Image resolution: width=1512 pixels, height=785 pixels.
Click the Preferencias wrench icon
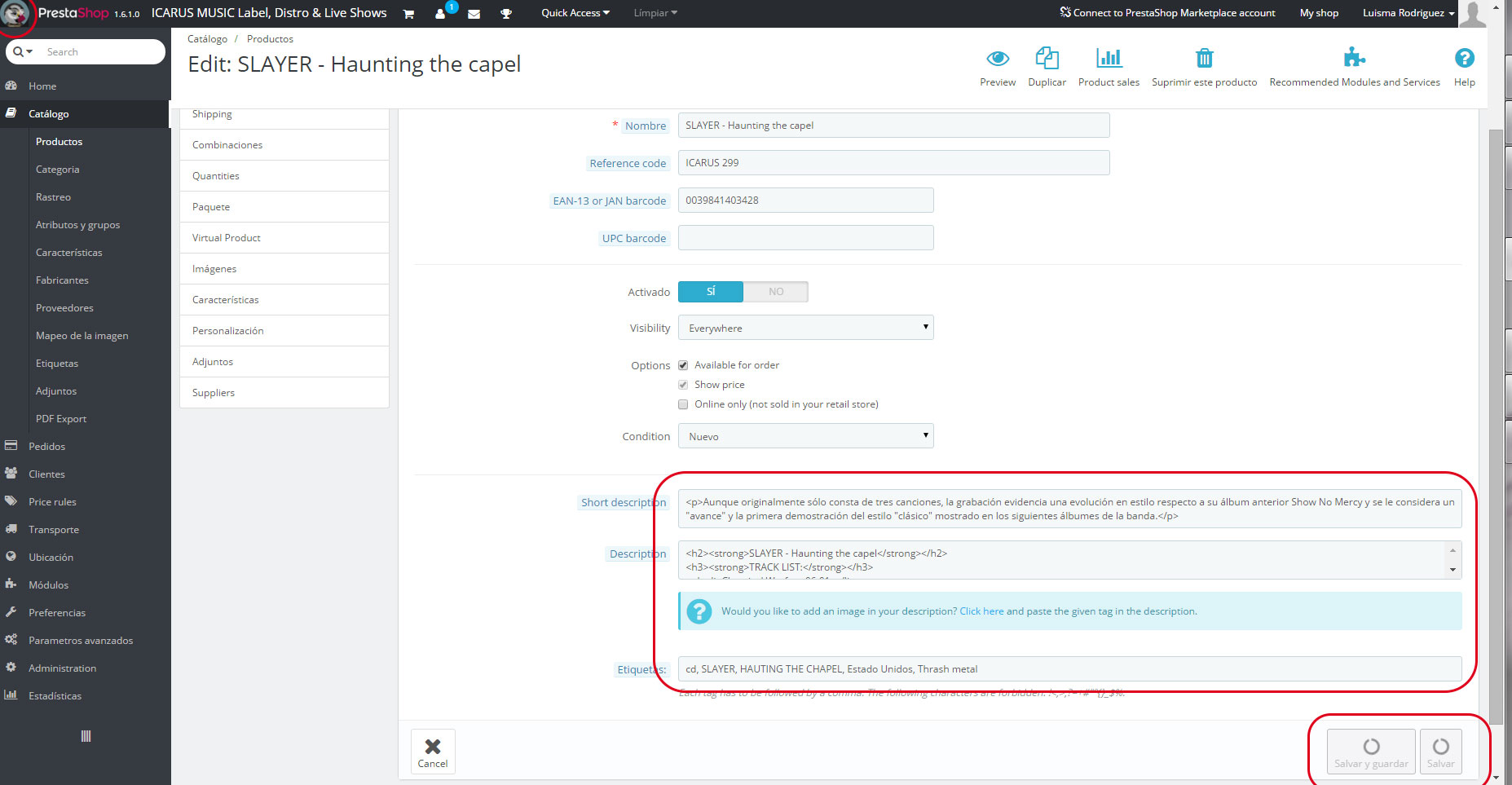click(x=11, y=612)
